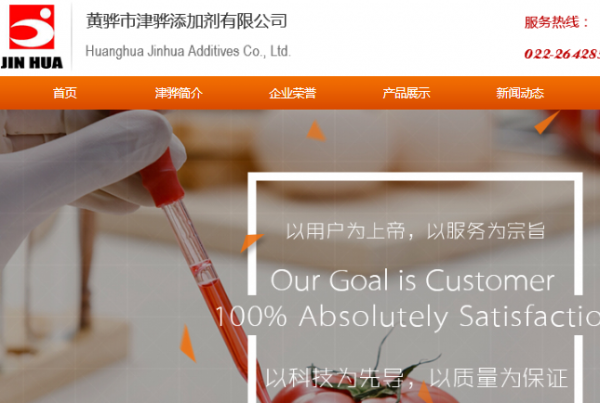
Task: Click the Huanghua Jinhua Additives Co., Ltd. text
Action: [x=188, y=51]
